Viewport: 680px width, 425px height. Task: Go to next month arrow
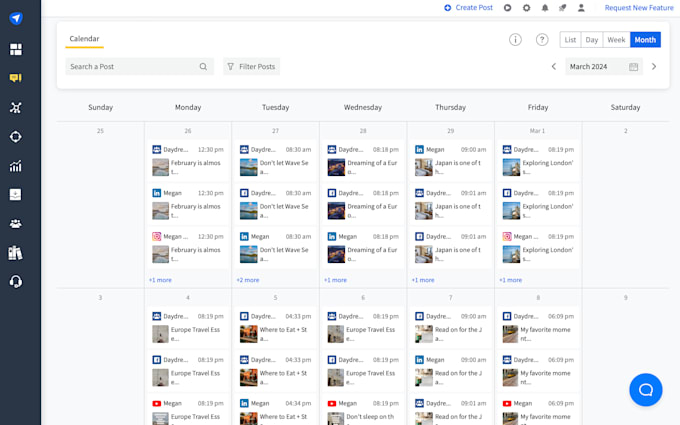point(654,67)
